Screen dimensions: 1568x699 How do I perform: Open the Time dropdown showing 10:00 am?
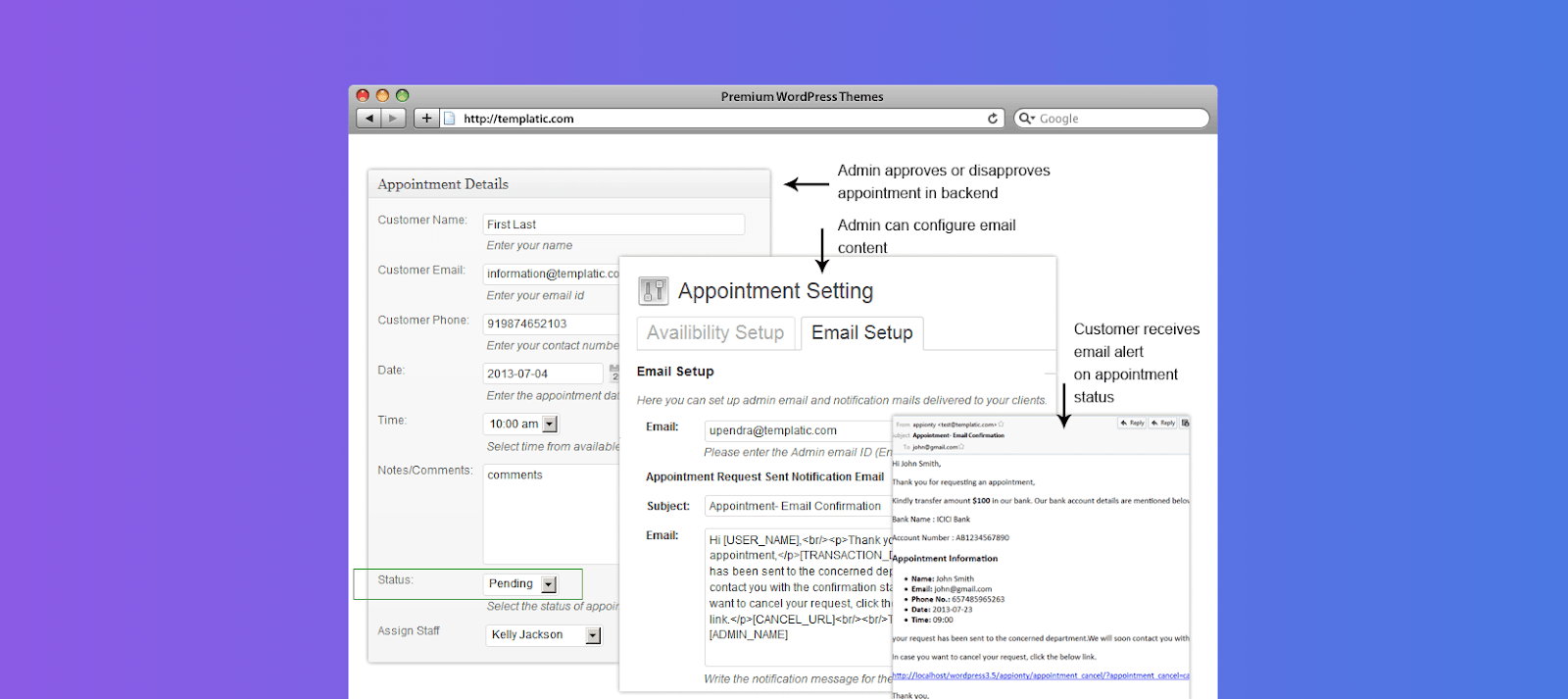(522, 424)
